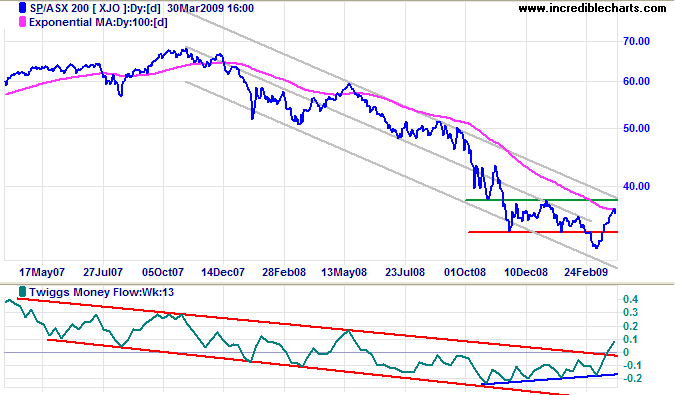Click the 30Mar2009 16:00 date stamp
The width and height of the screenshot is (675, 395).
coord(211,8)
